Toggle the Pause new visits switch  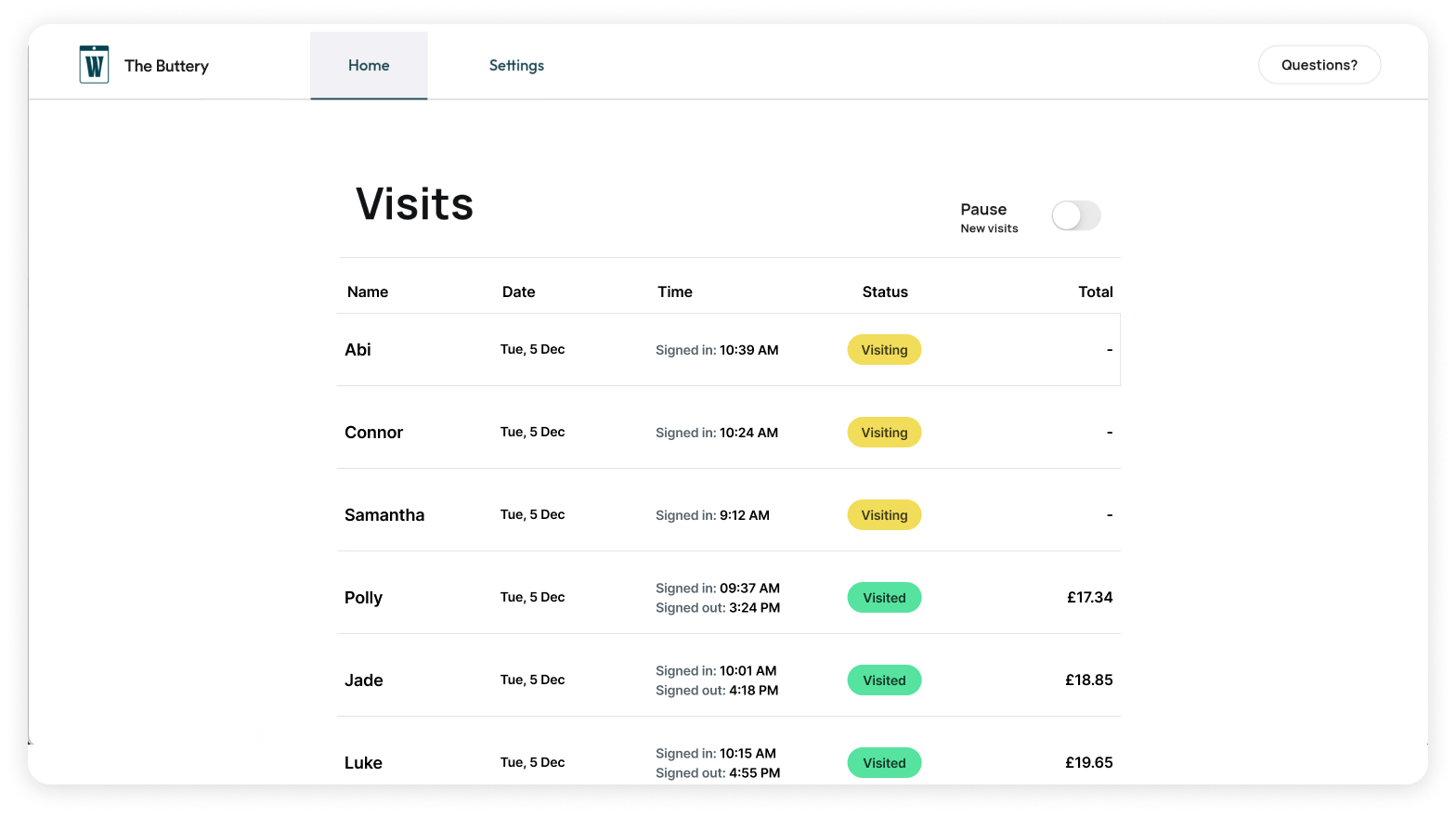(x=1076, y=216)
